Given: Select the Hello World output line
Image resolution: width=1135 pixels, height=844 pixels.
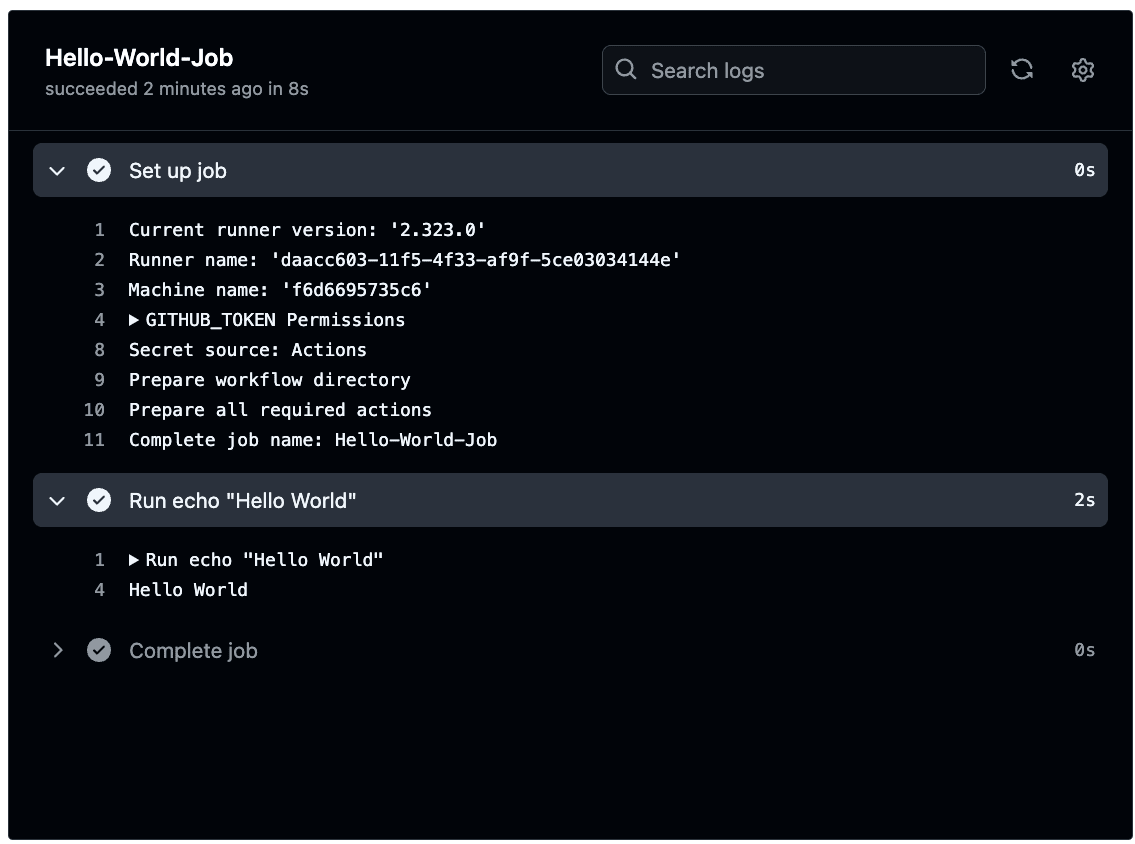Looking at the screenshot, I should coord(188,590).
